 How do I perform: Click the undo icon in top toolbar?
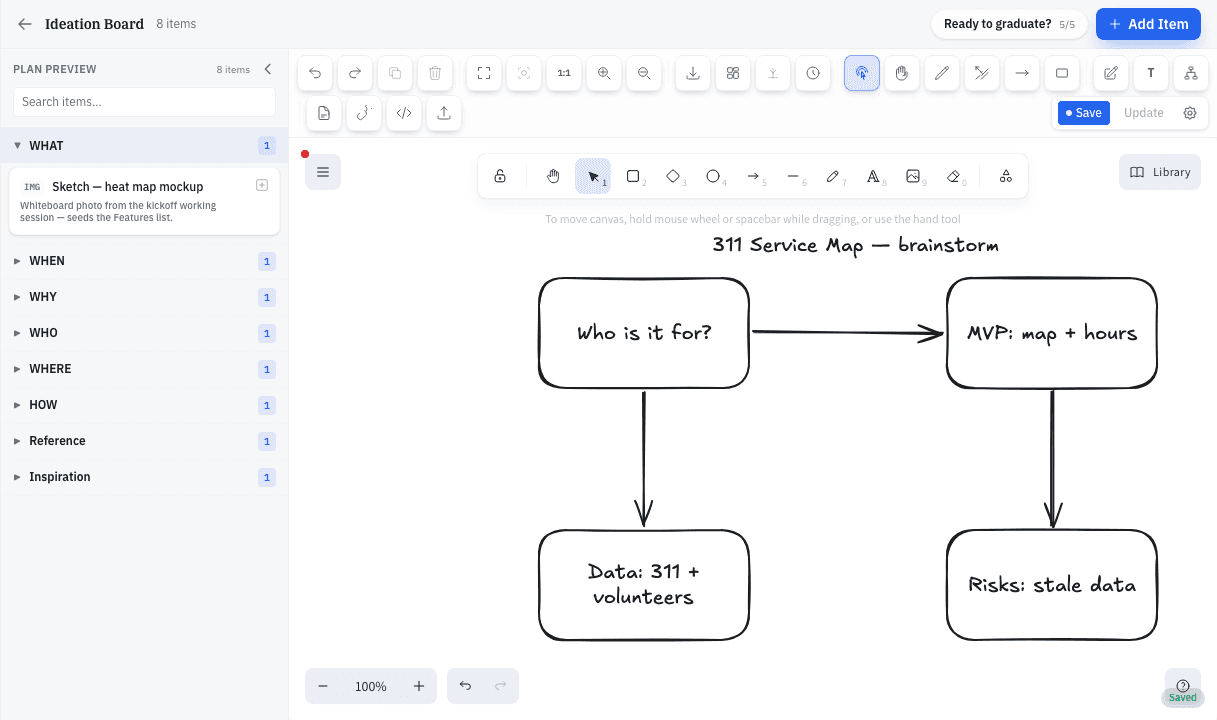[315, 73]
